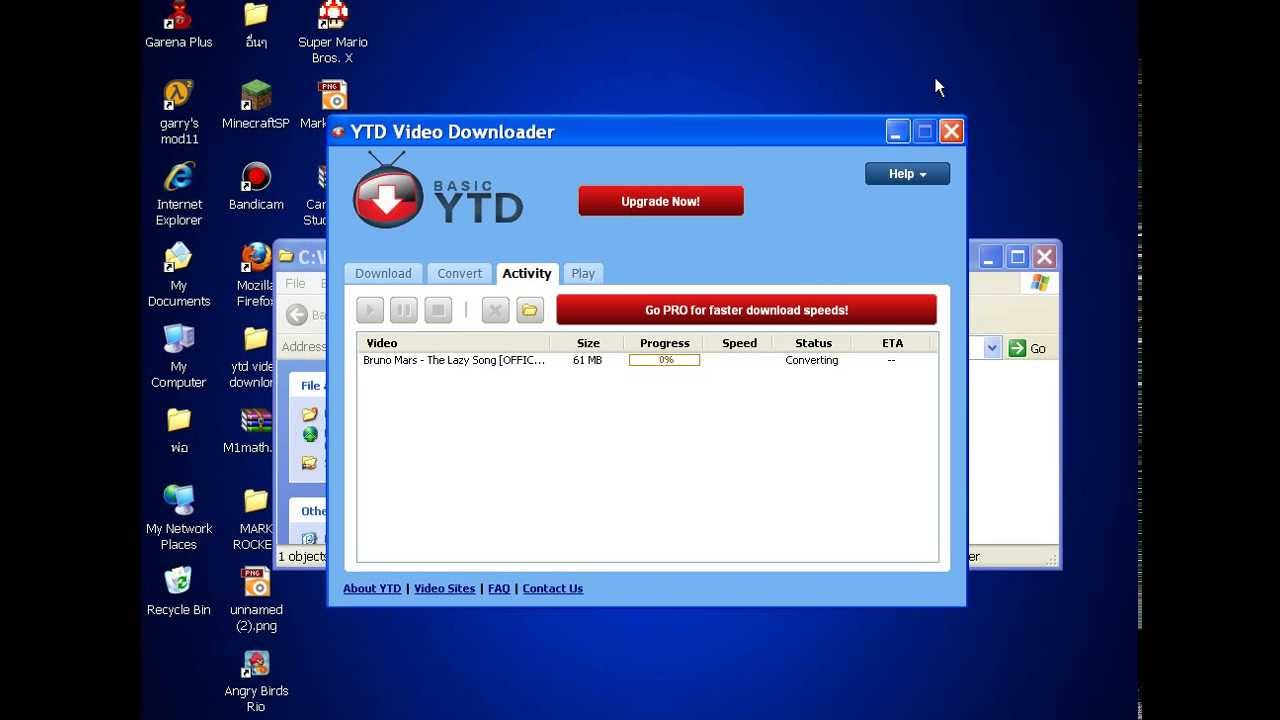Switch to the Convert tab

pos(460,273)
